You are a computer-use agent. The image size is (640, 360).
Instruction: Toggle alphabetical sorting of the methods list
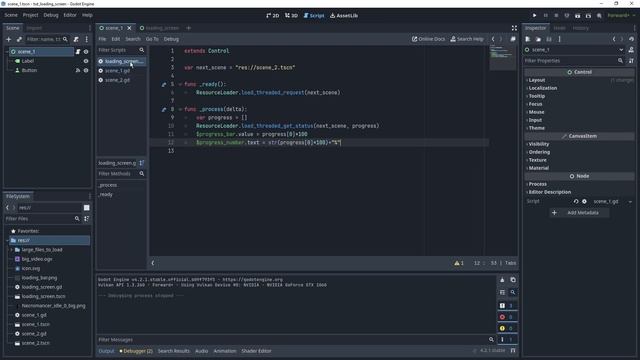(x=142, y=163)
